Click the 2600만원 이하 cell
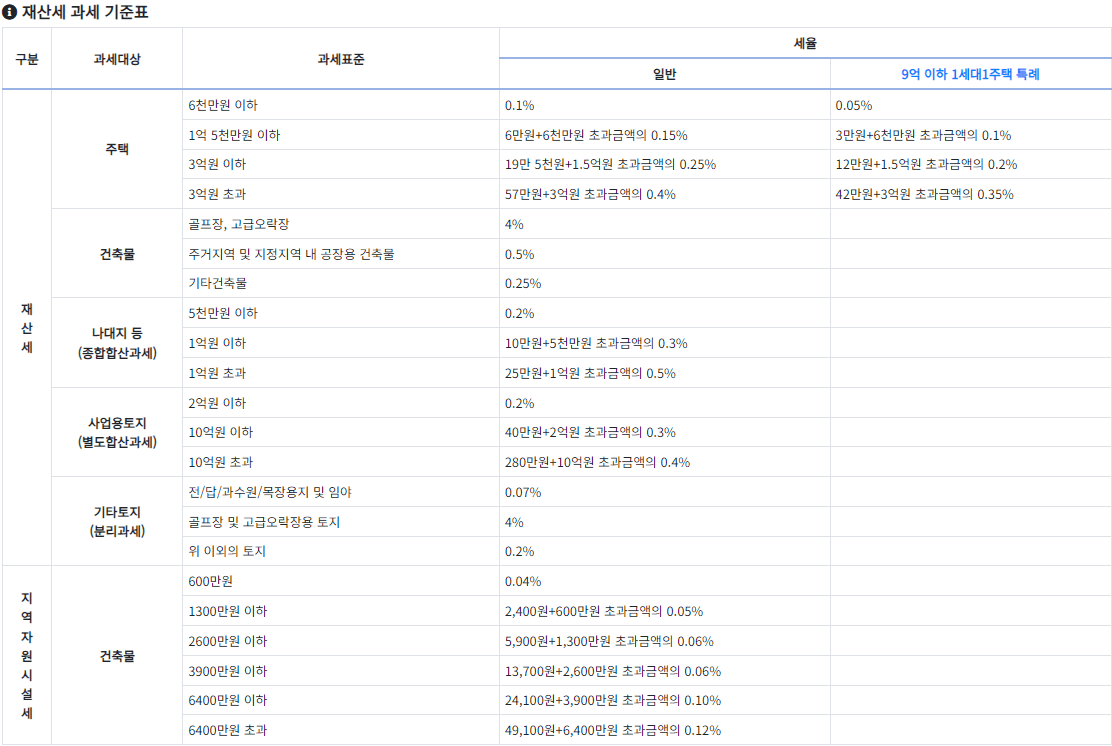 340,640
